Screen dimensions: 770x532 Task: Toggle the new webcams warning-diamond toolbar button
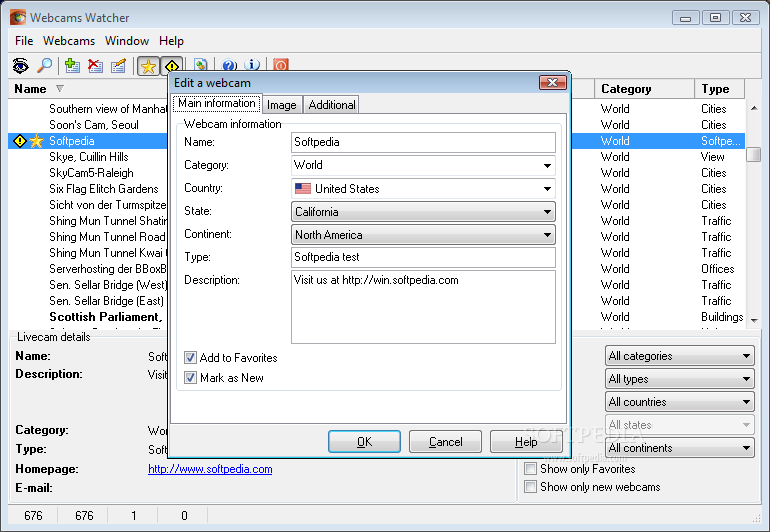click(172, 66)
